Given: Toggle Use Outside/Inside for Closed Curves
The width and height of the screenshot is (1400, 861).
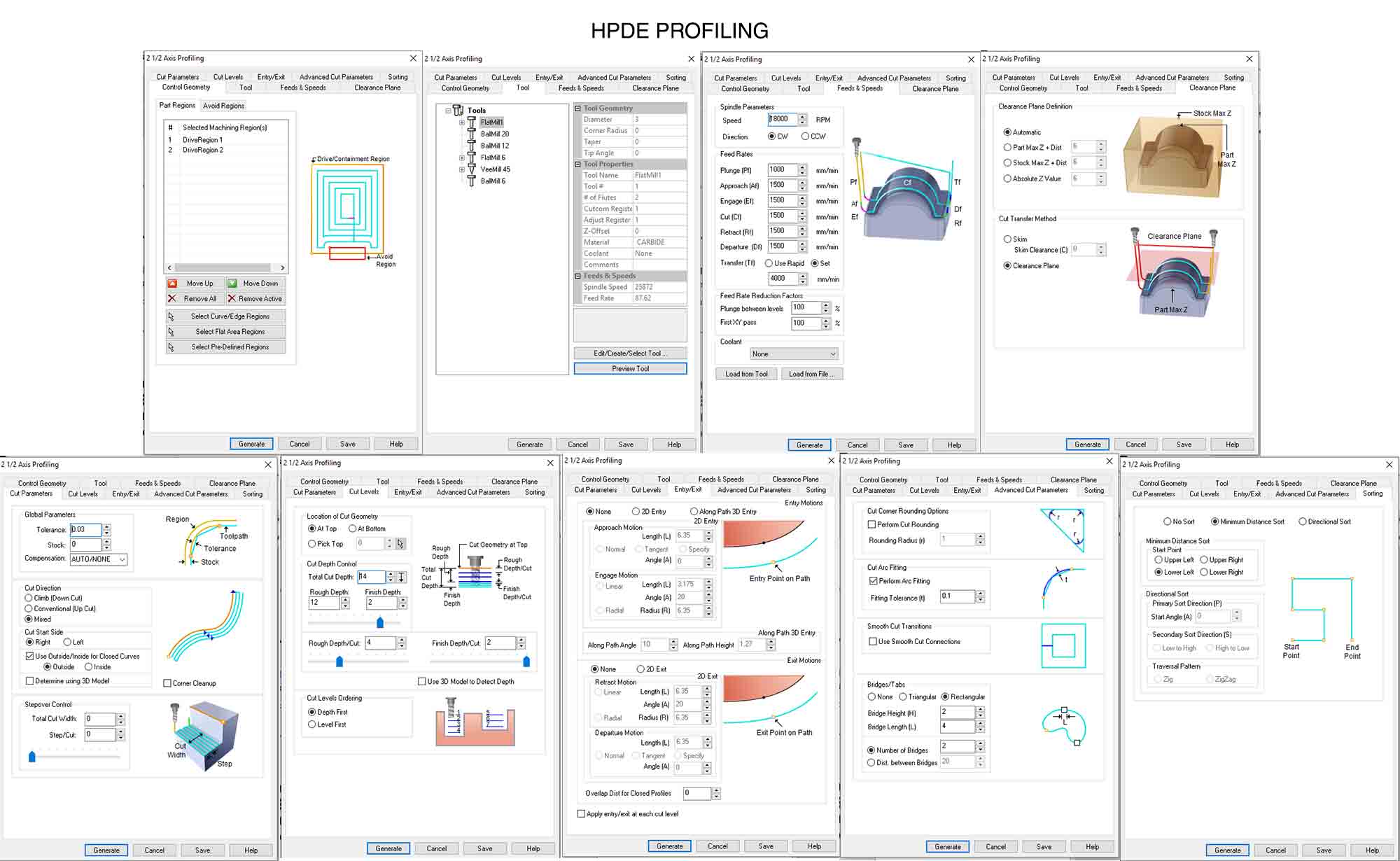Looking at the screenshot, I should [83, 657].
